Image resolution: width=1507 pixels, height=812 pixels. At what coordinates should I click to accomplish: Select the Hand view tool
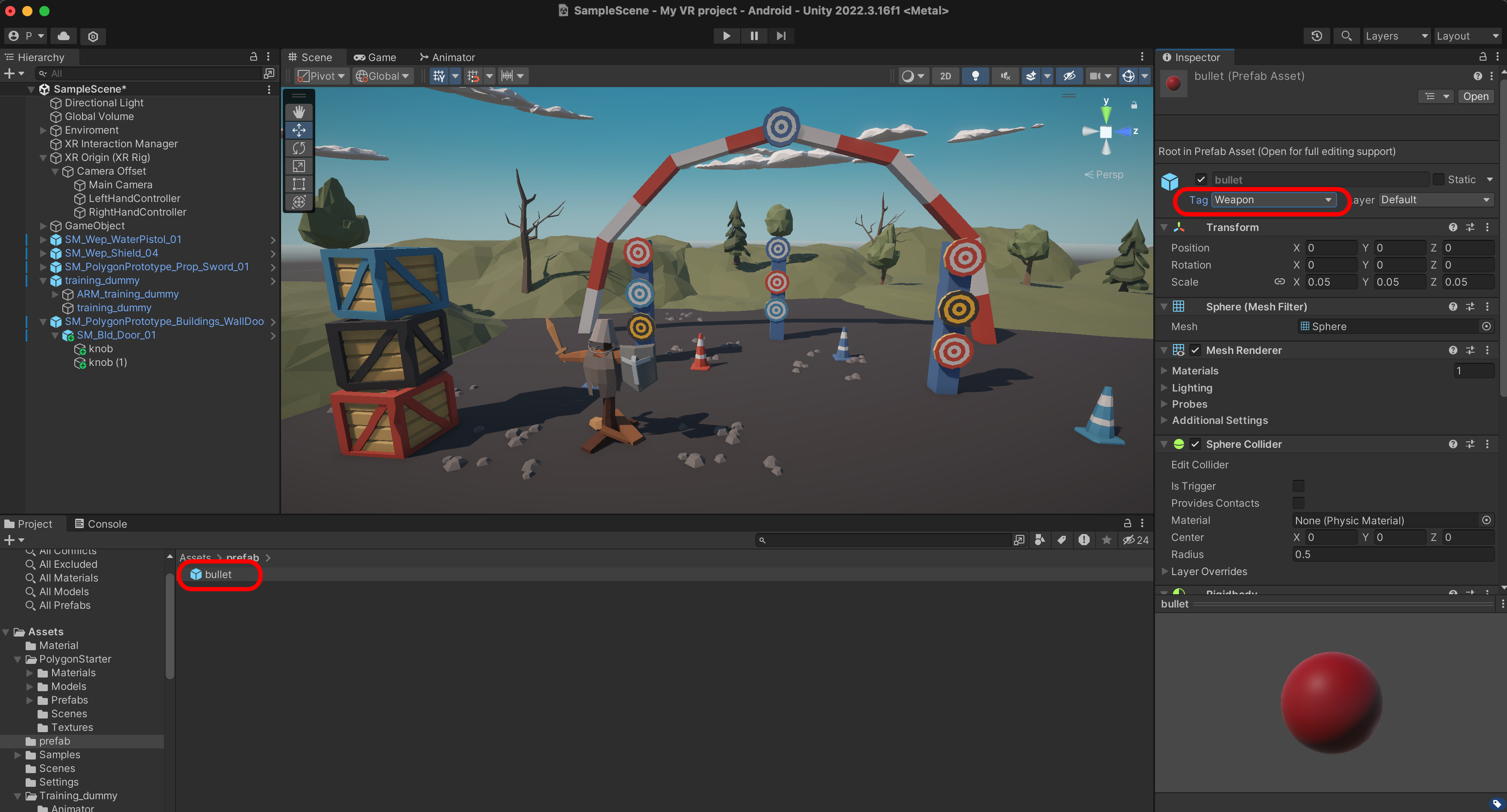click(298, 112)
